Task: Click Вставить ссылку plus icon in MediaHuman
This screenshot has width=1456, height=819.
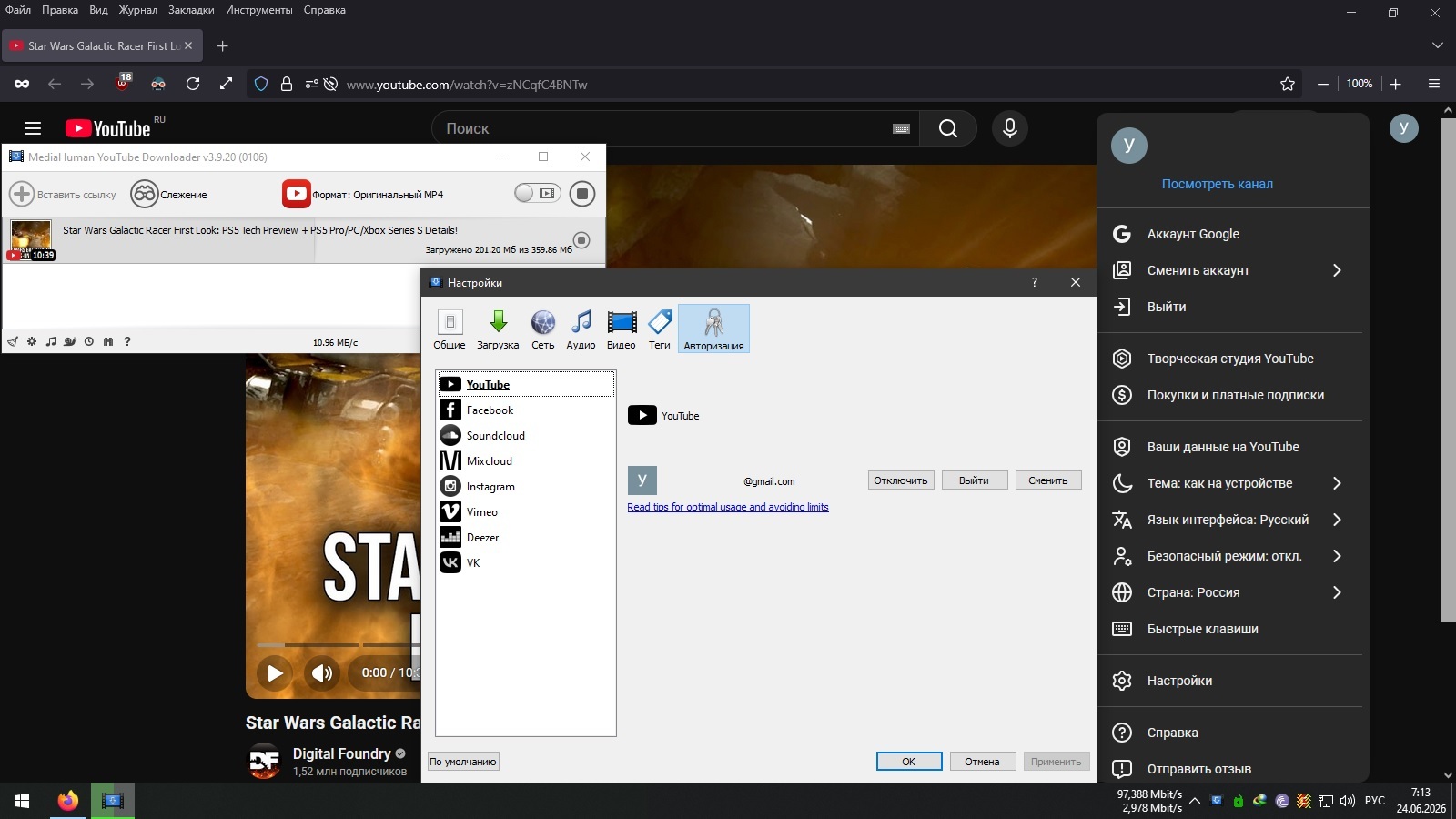Action: click(22, 194)
